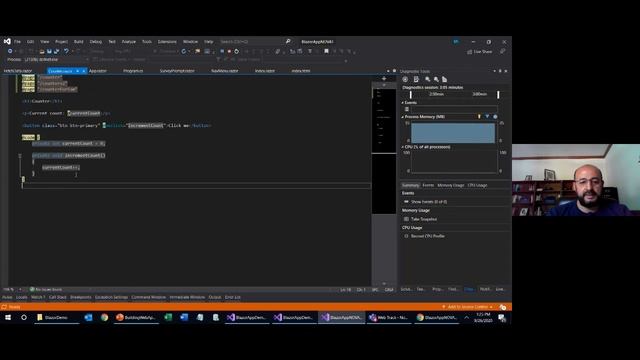Click the Stop Debugging red square icon

tap(229, 51)
